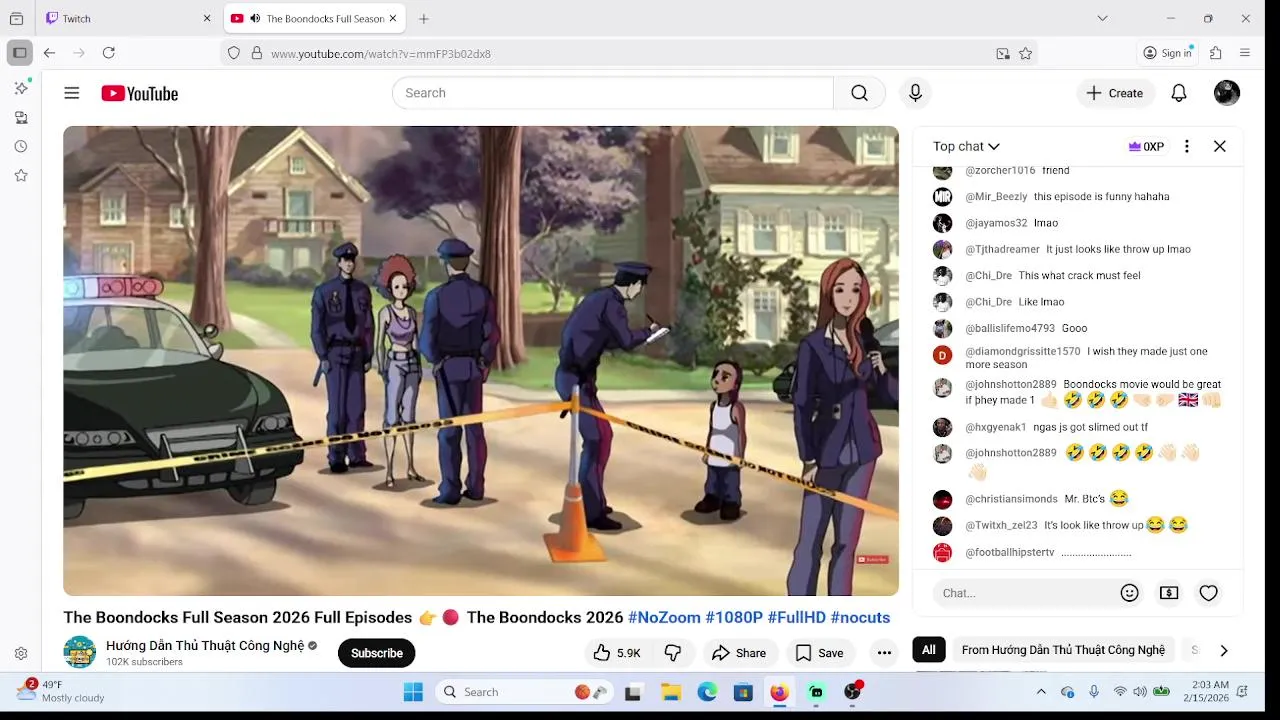1280x720 pixels.
Task: List all tabs dropdown arrow
Action: (x=1102, y=18)
